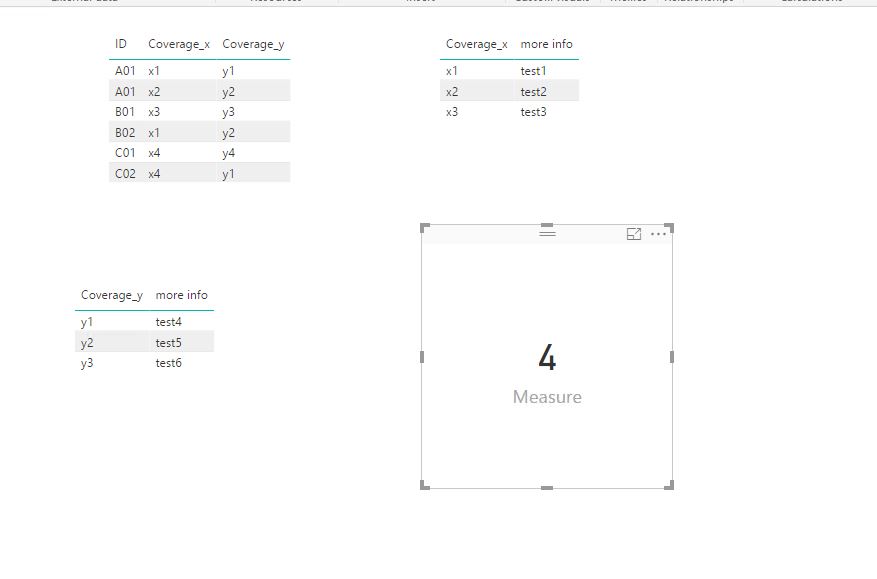Click the card's bottom edge resize handle
This screenshot has height=579, width=877.
(x=547, y=488)
